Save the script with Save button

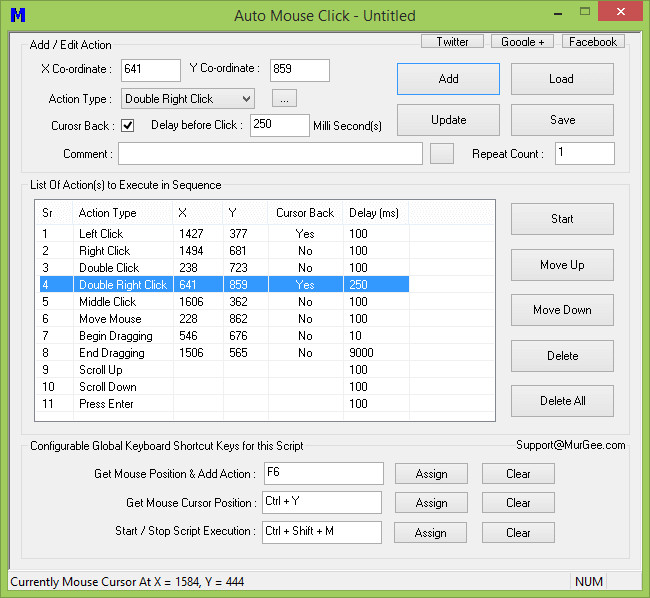click(561, 120)
